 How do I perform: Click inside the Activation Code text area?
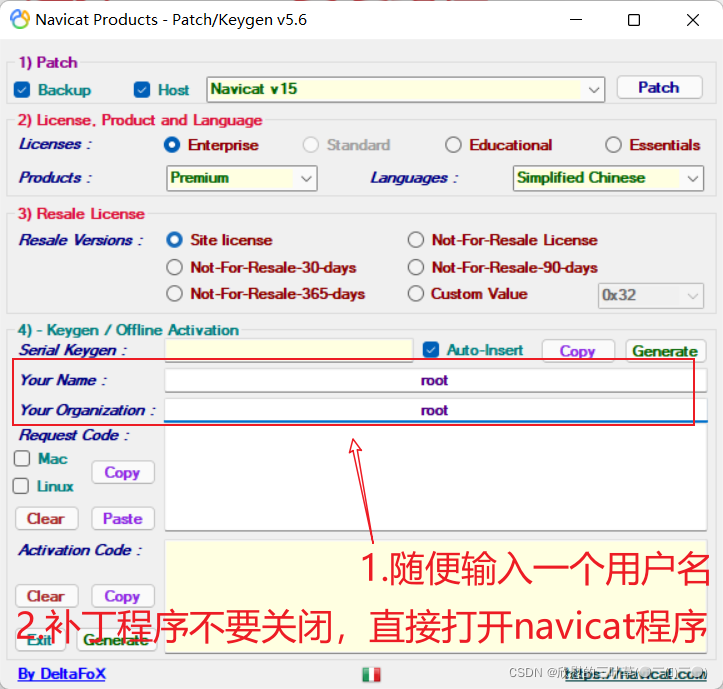[435, 597]
